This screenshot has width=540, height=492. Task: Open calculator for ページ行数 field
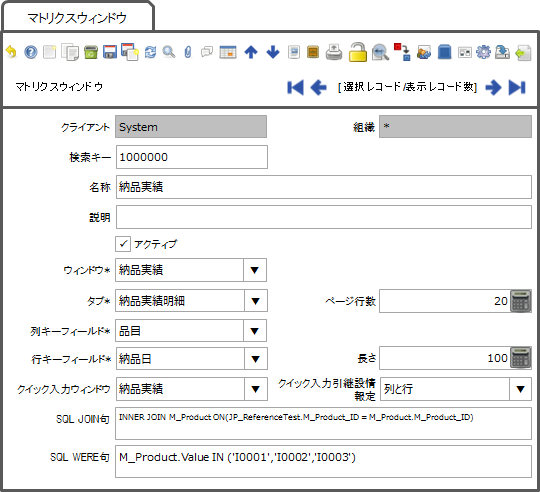[x=520, y=301]
